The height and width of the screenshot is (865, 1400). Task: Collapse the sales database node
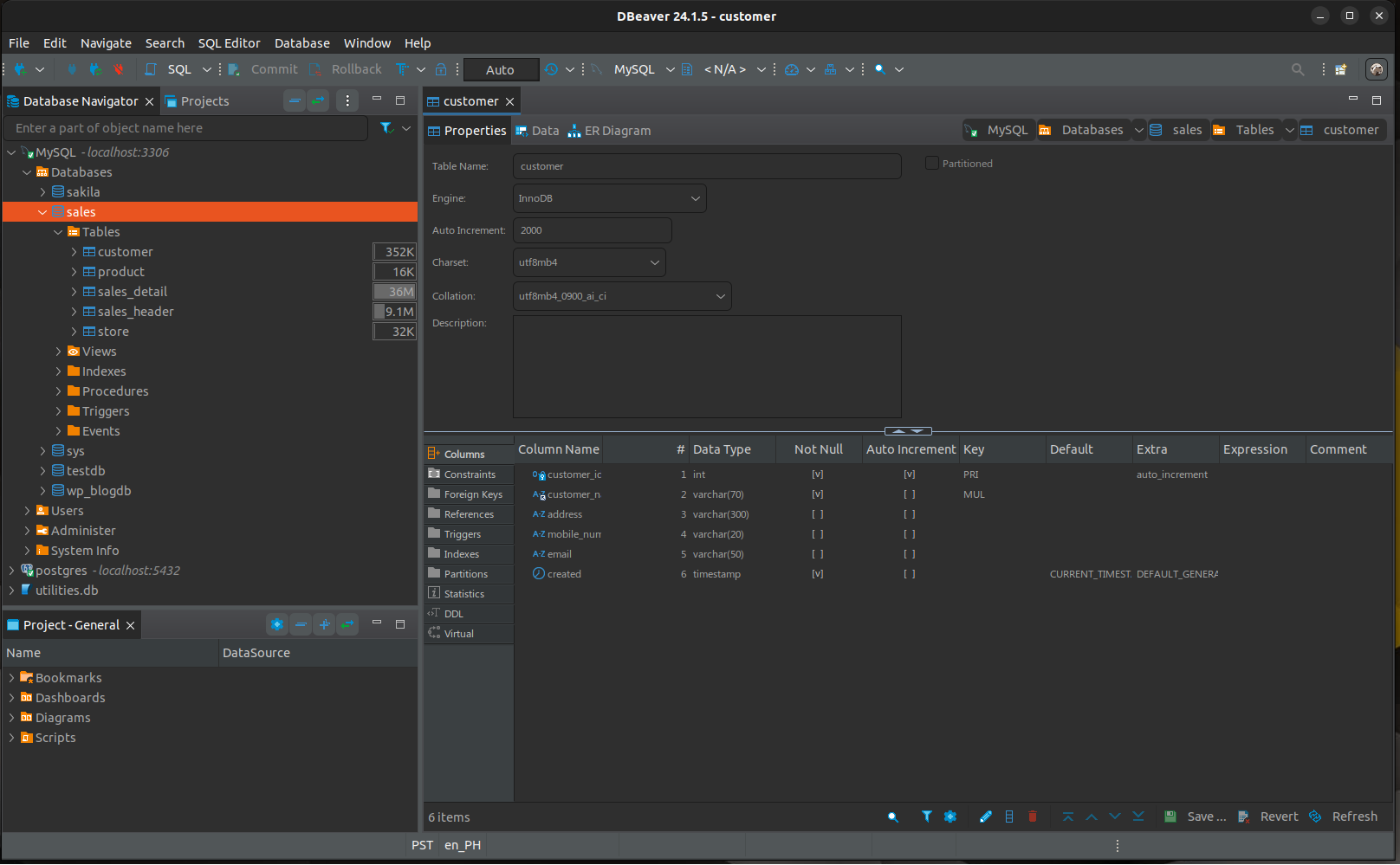(x=42, y=212)
